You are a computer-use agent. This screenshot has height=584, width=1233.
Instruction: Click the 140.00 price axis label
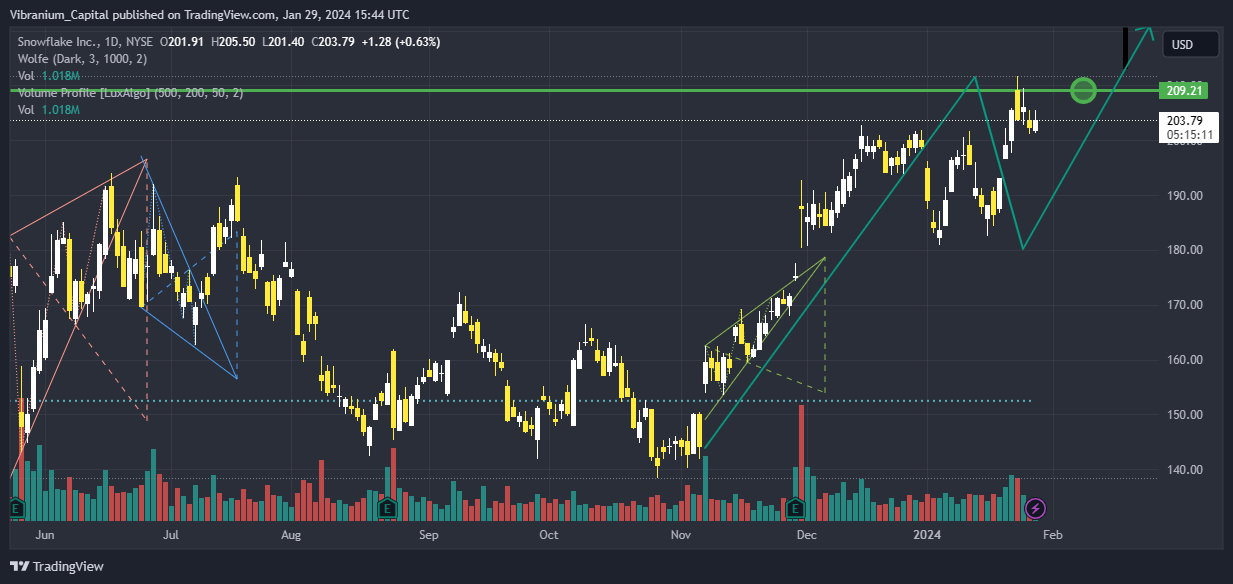pos(1183,470)
